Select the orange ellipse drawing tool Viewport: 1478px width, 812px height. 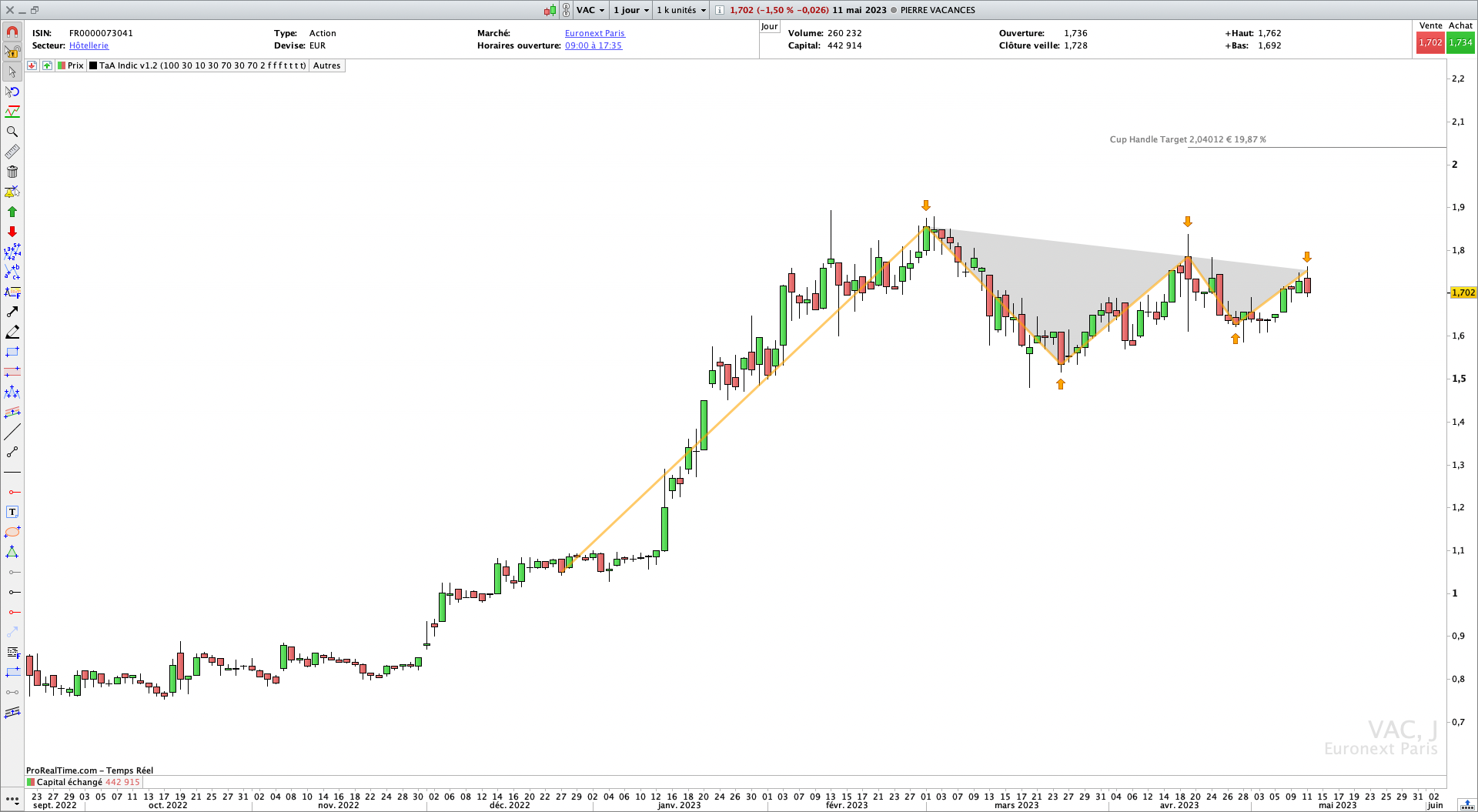(x=12, y=532)
